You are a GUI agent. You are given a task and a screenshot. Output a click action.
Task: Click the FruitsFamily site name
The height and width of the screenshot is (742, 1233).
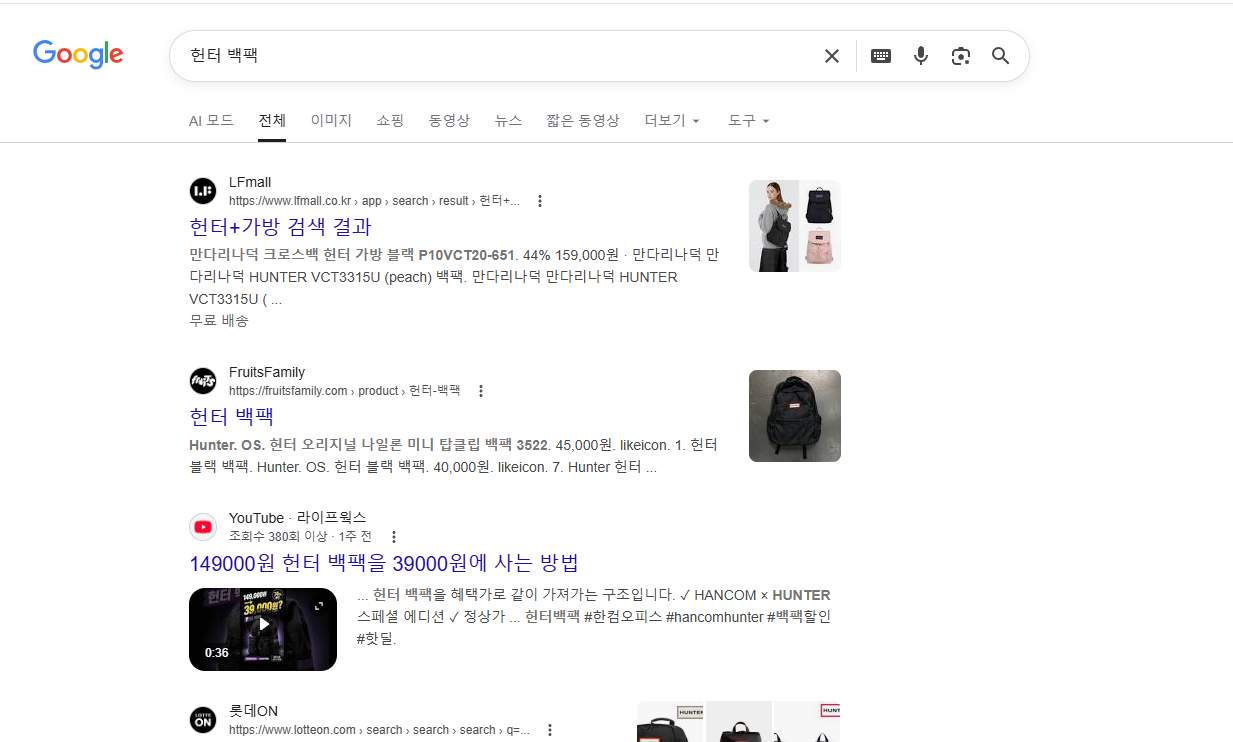click(267, 372)
